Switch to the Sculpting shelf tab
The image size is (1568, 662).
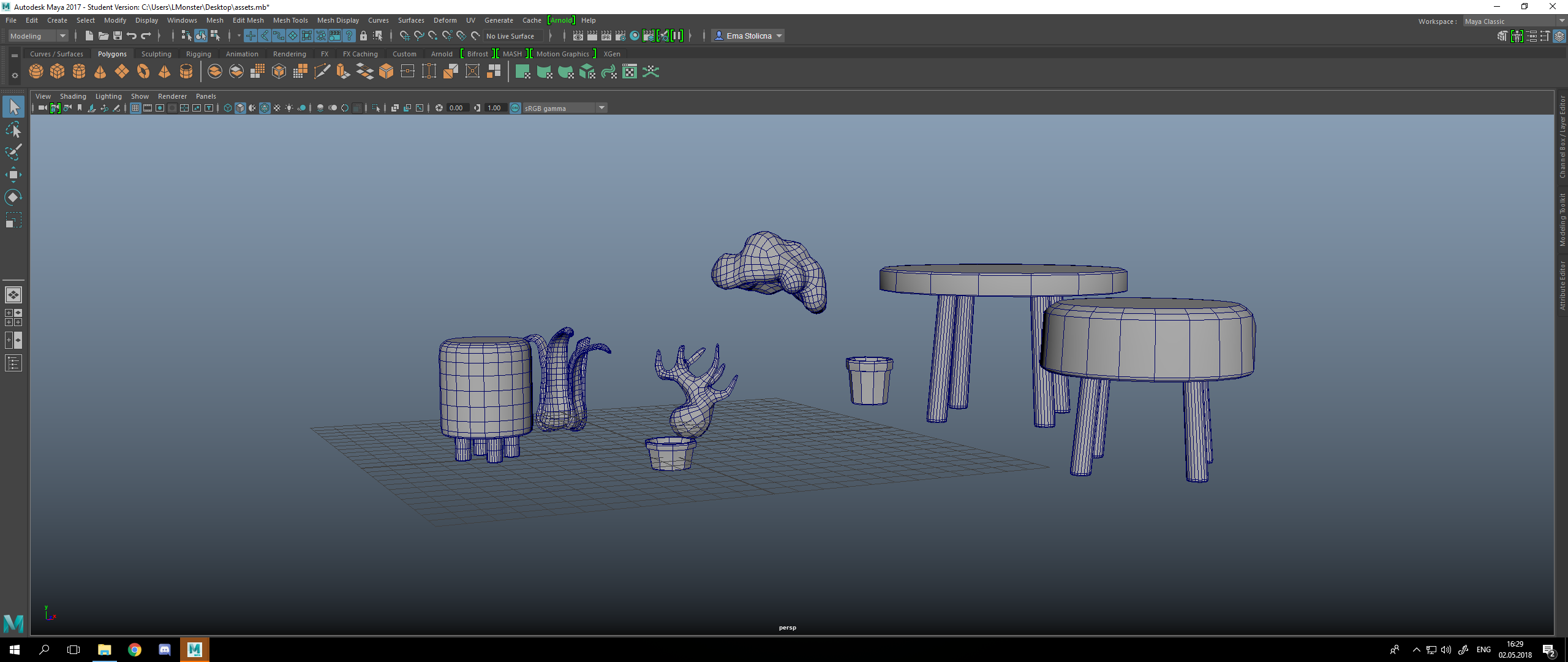coord(156,54)
